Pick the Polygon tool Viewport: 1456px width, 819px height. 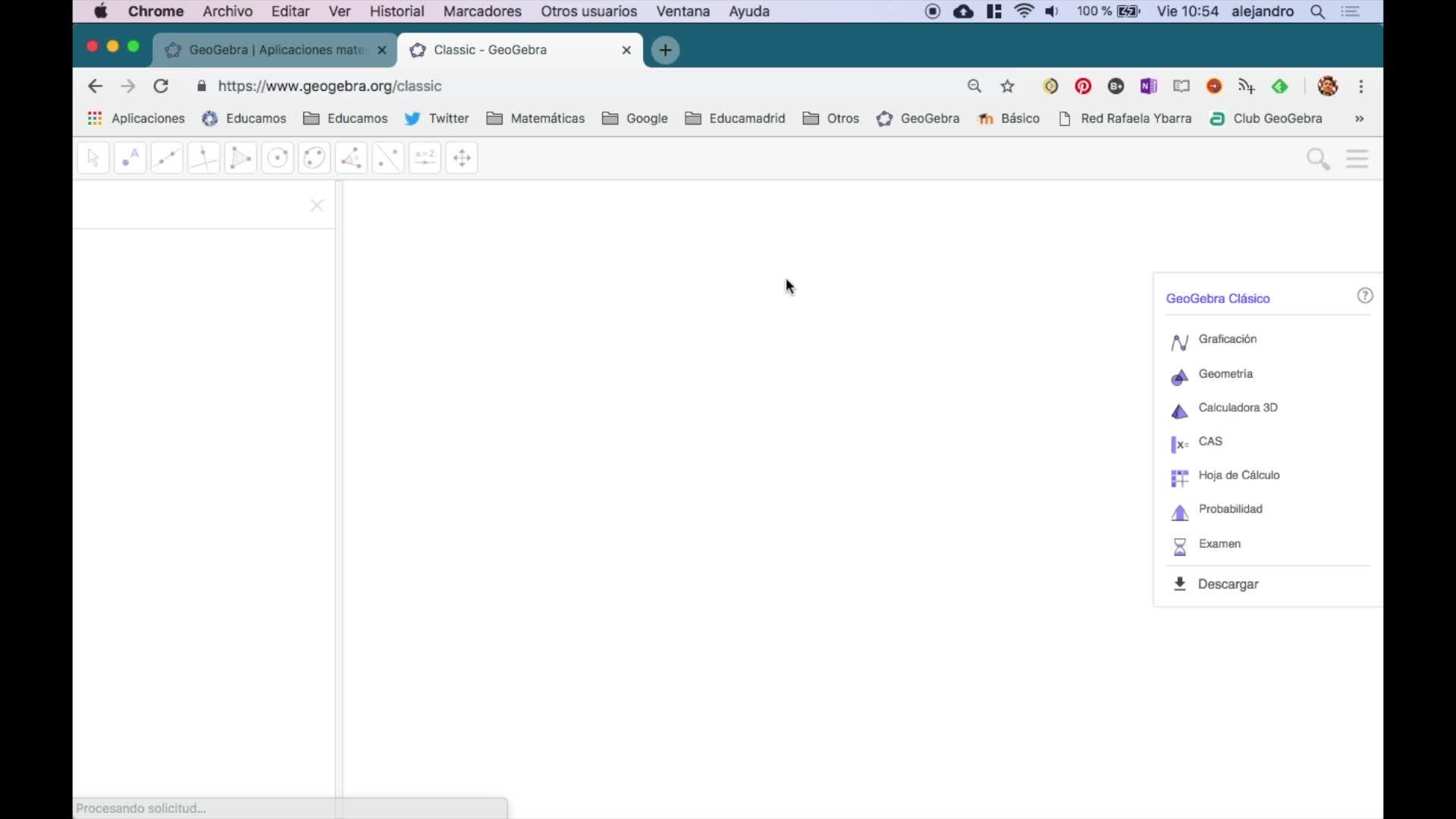240,158
